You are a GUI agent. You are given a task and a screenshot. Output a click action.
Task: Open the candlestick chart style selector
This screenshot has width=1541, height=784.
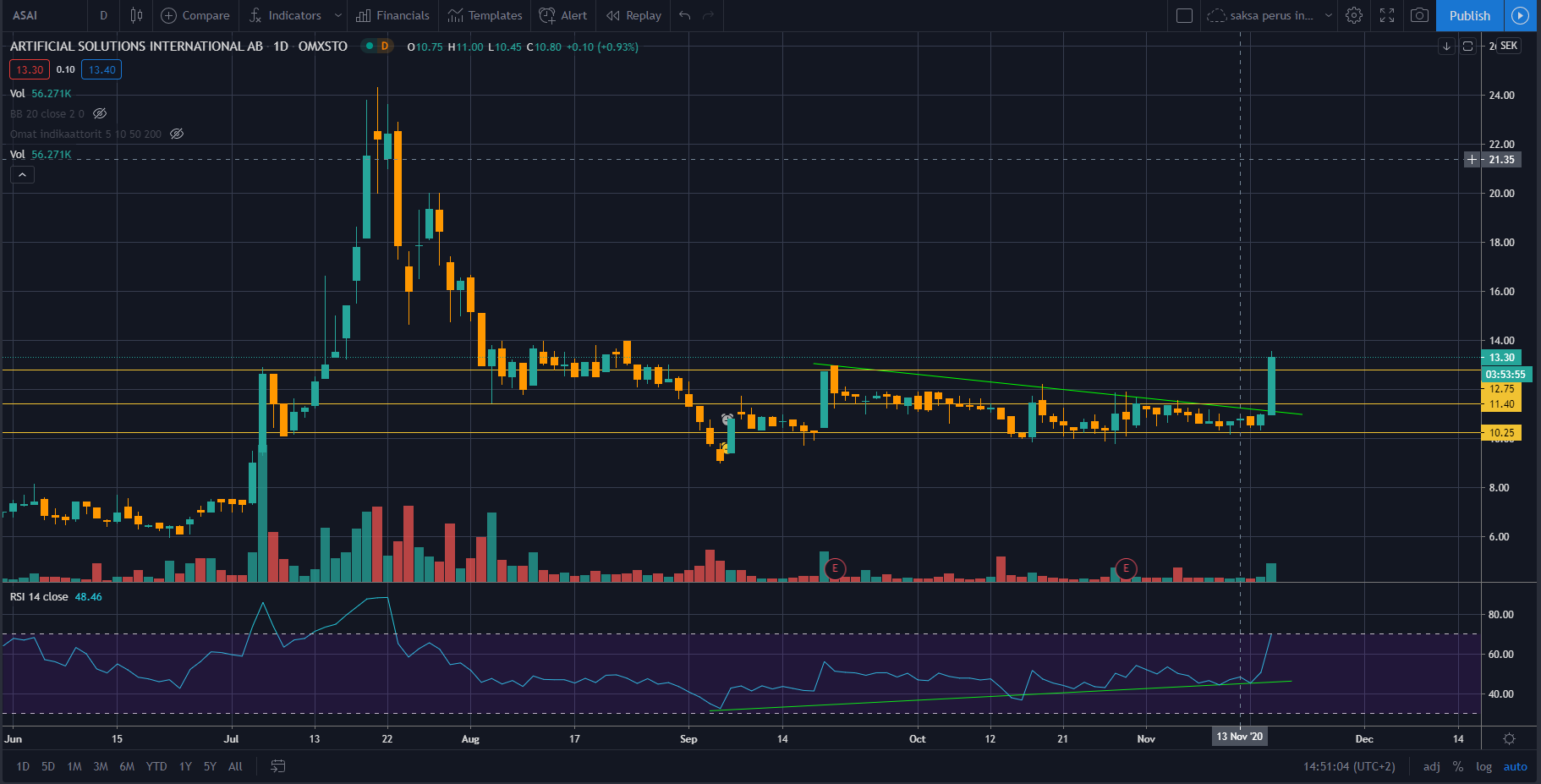(x=136, y=15)
